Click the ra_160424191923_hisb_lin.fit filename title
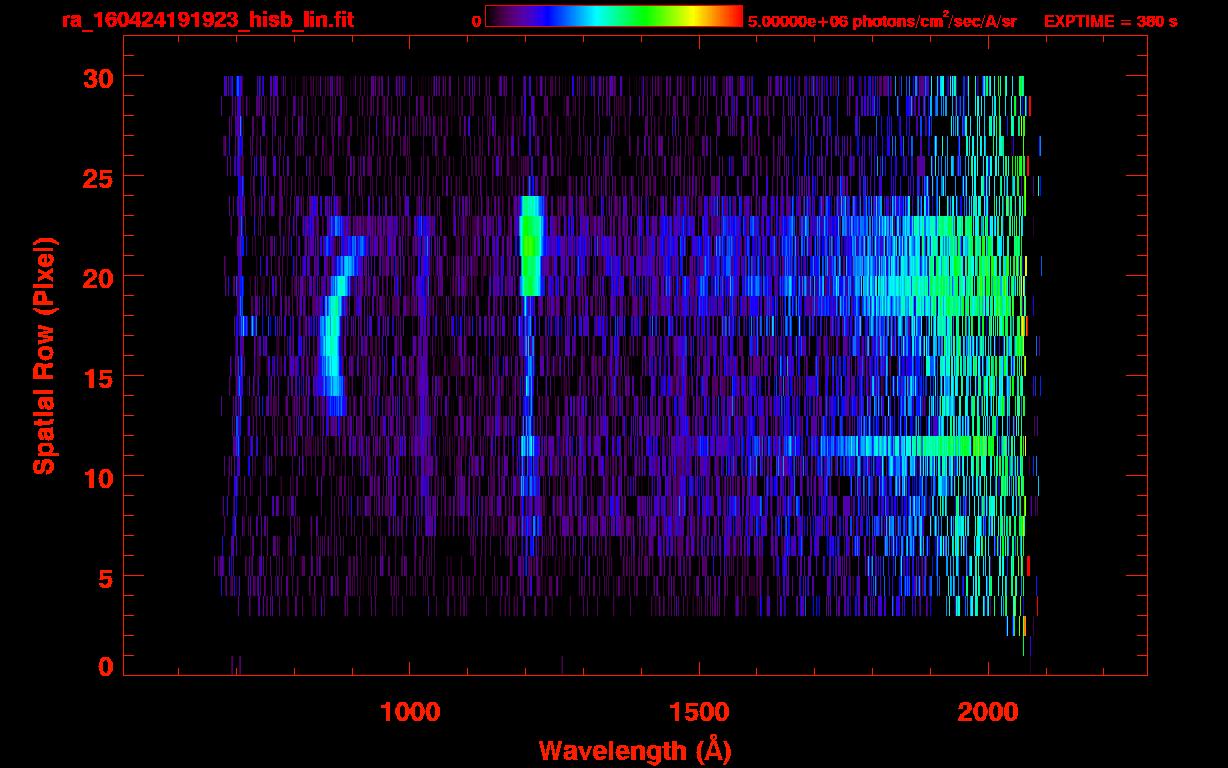This screenshot has height=768, width=1228. (206, 20)
